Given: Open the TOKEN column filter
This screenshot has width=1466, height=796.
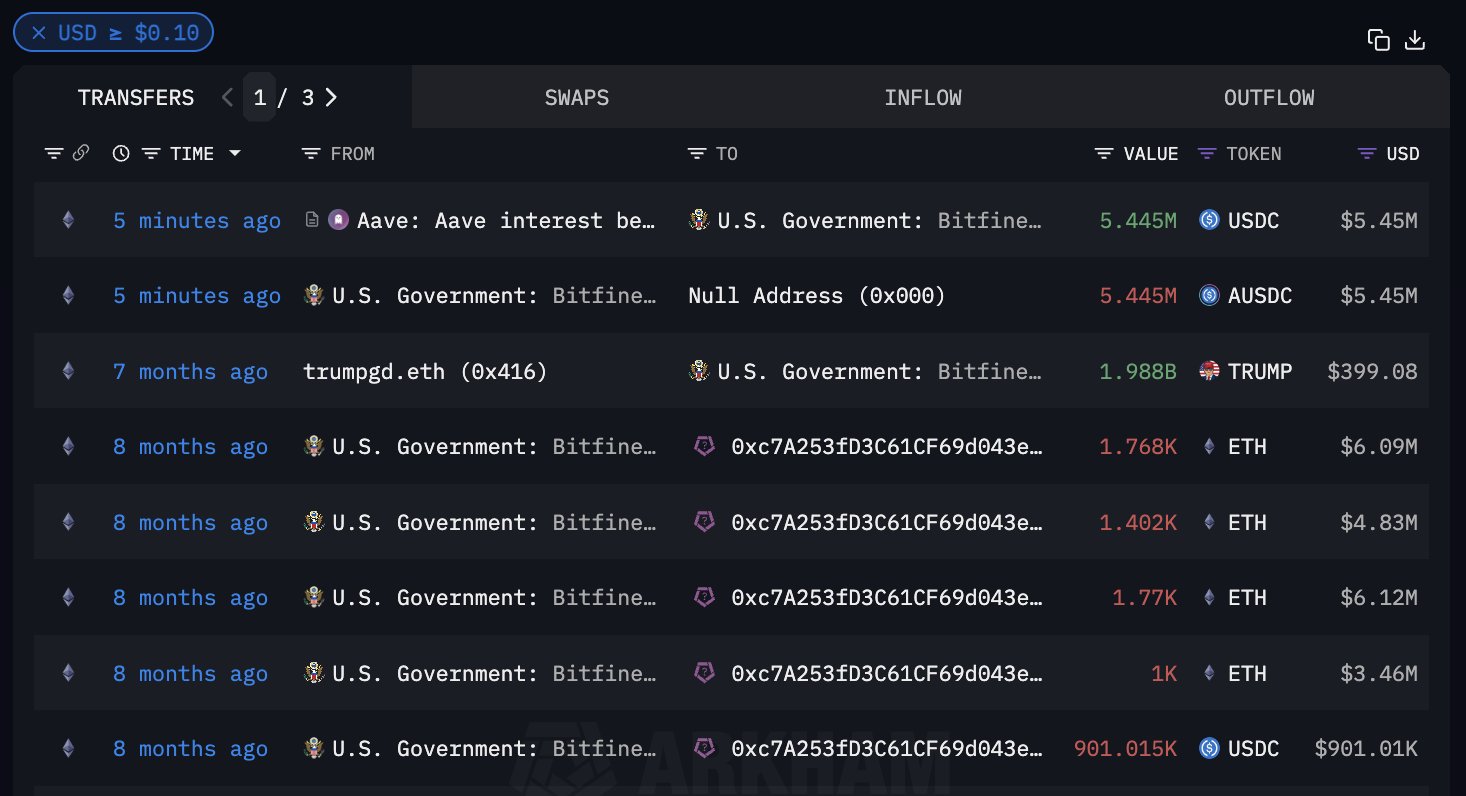Looking at the screenshot, I should (1207, 154).
